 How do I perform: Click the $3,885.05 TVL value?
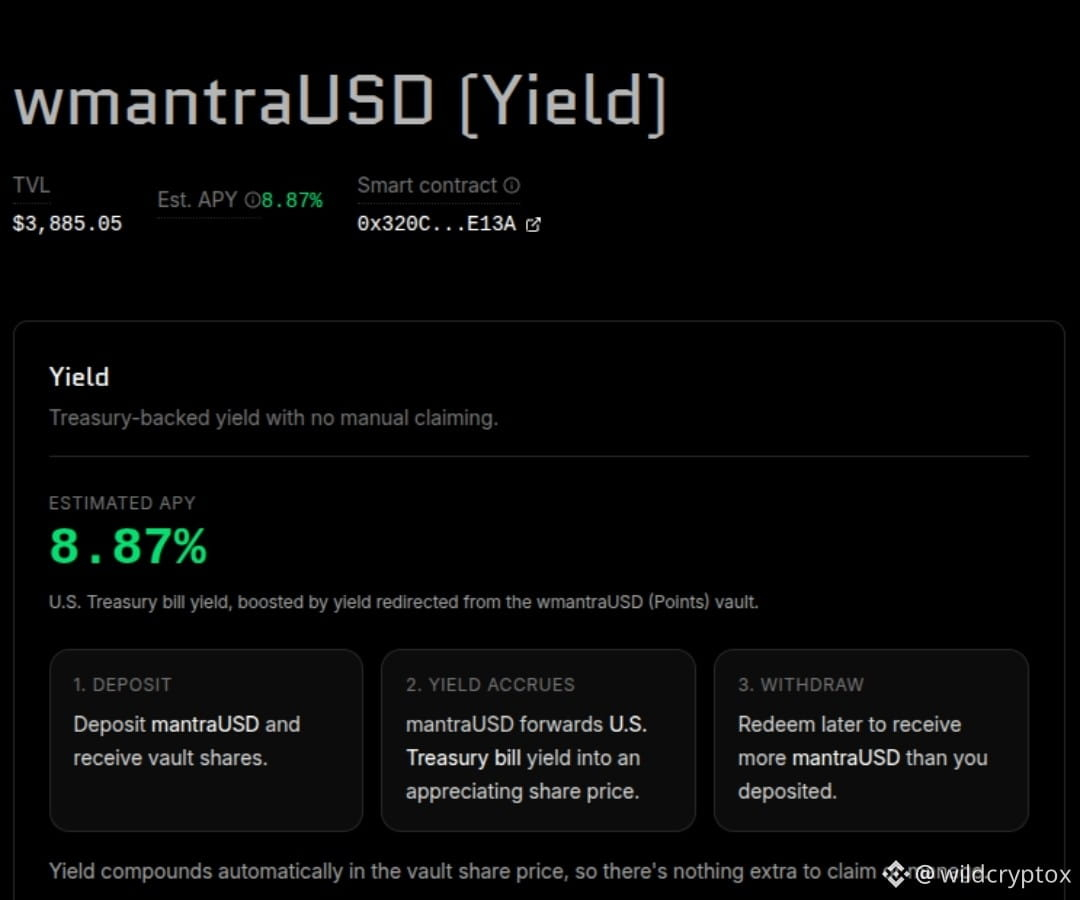pyautogui.click(x=68, y=224)
